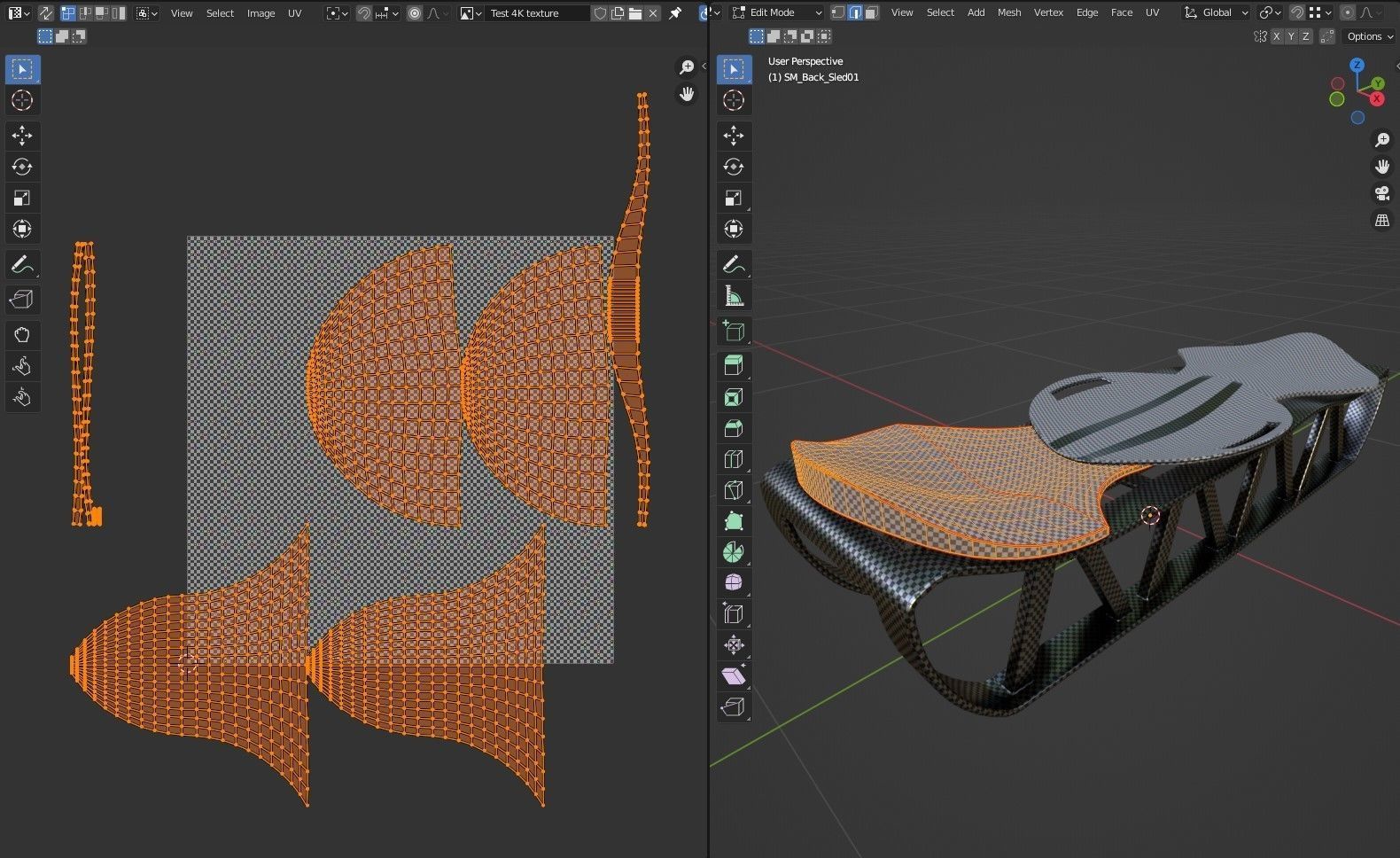Viewport: 1400px width, 858px height.
Task: Open the sticky selection mode dropdown
Action: [147, 13]
